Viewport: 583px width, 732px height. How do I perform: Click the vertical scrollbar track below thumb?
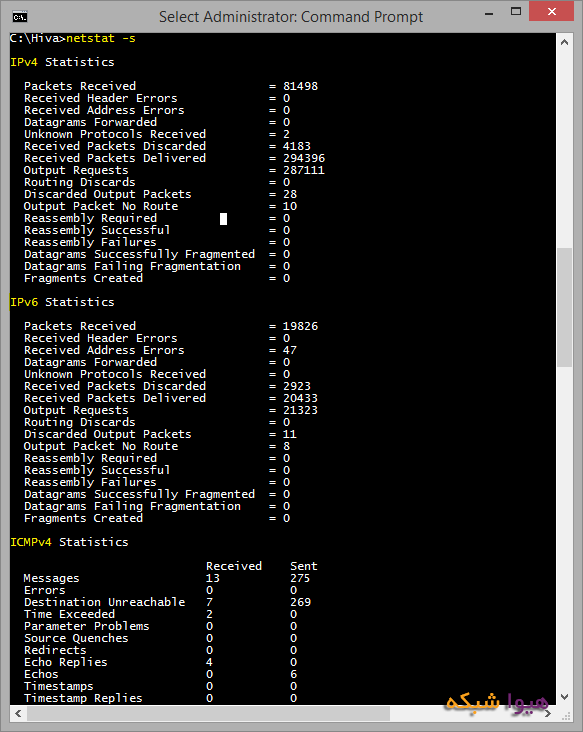click(564, 528)
